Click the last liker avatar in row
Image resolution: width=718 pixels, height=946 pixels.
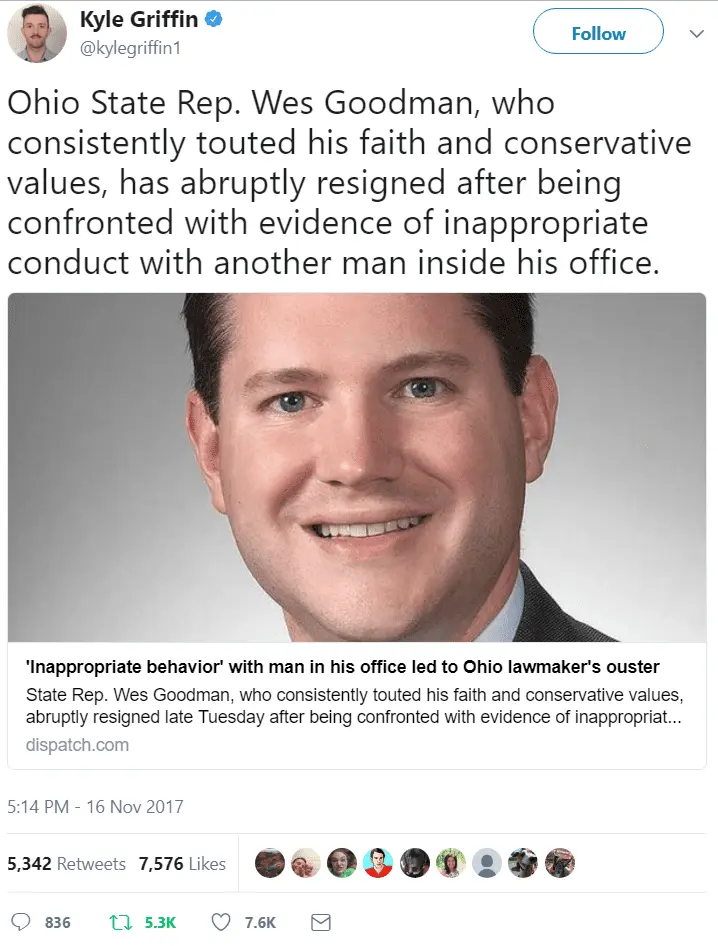(x=560, y=863)
